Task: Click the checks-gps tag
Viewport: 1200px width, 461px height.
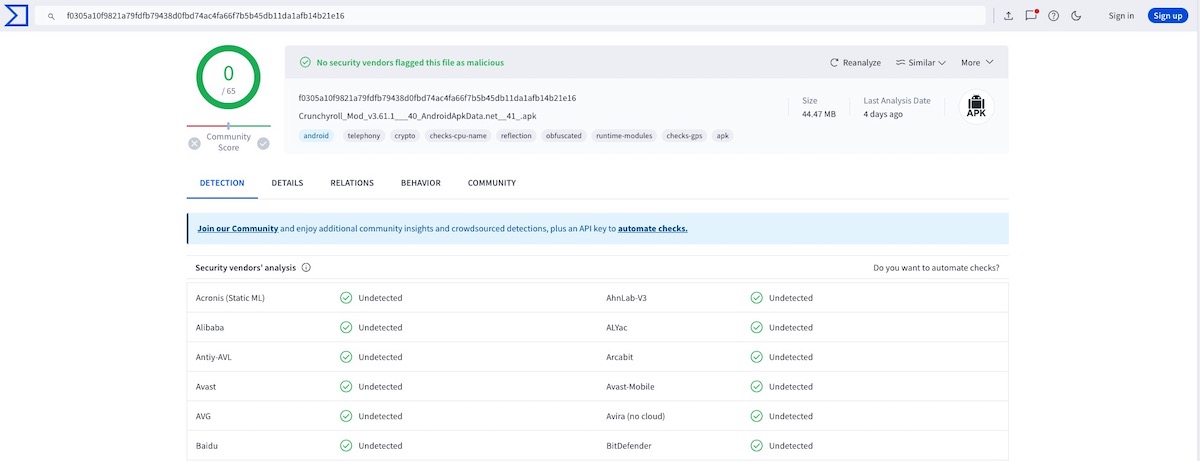Action: point(685,135)
